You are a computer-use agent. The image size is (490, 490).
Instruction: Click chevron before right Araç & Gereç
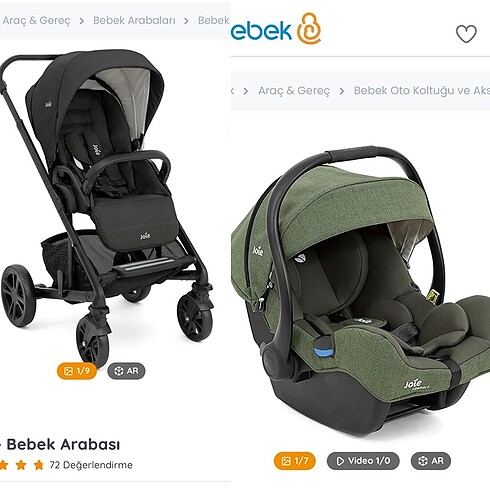[246, 91]
